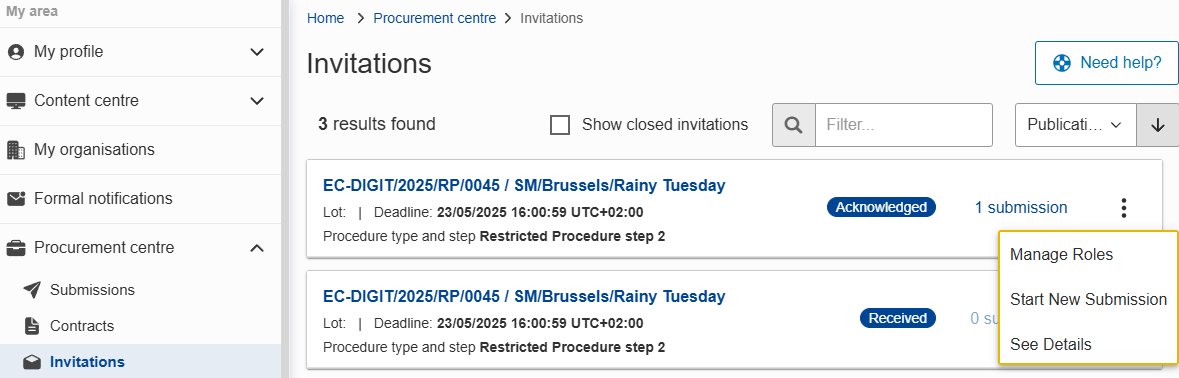
Task: Click the Need help? button
Action: coord(1107,63)
